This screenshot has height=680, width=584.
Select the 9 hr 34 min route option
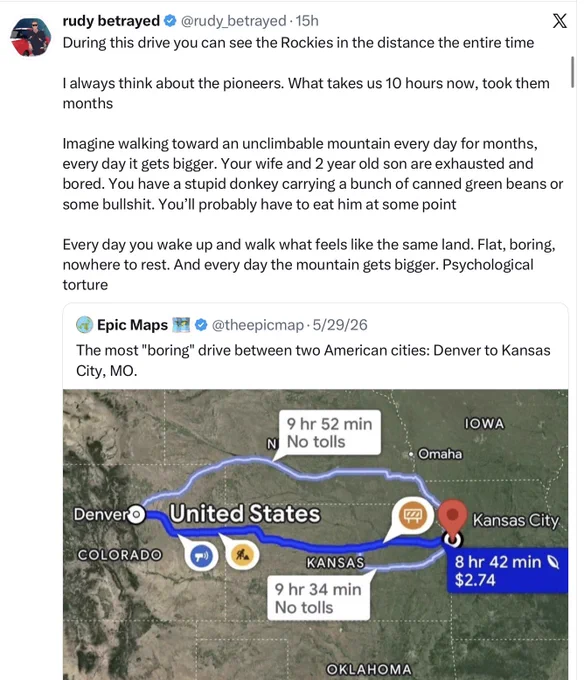318,598
